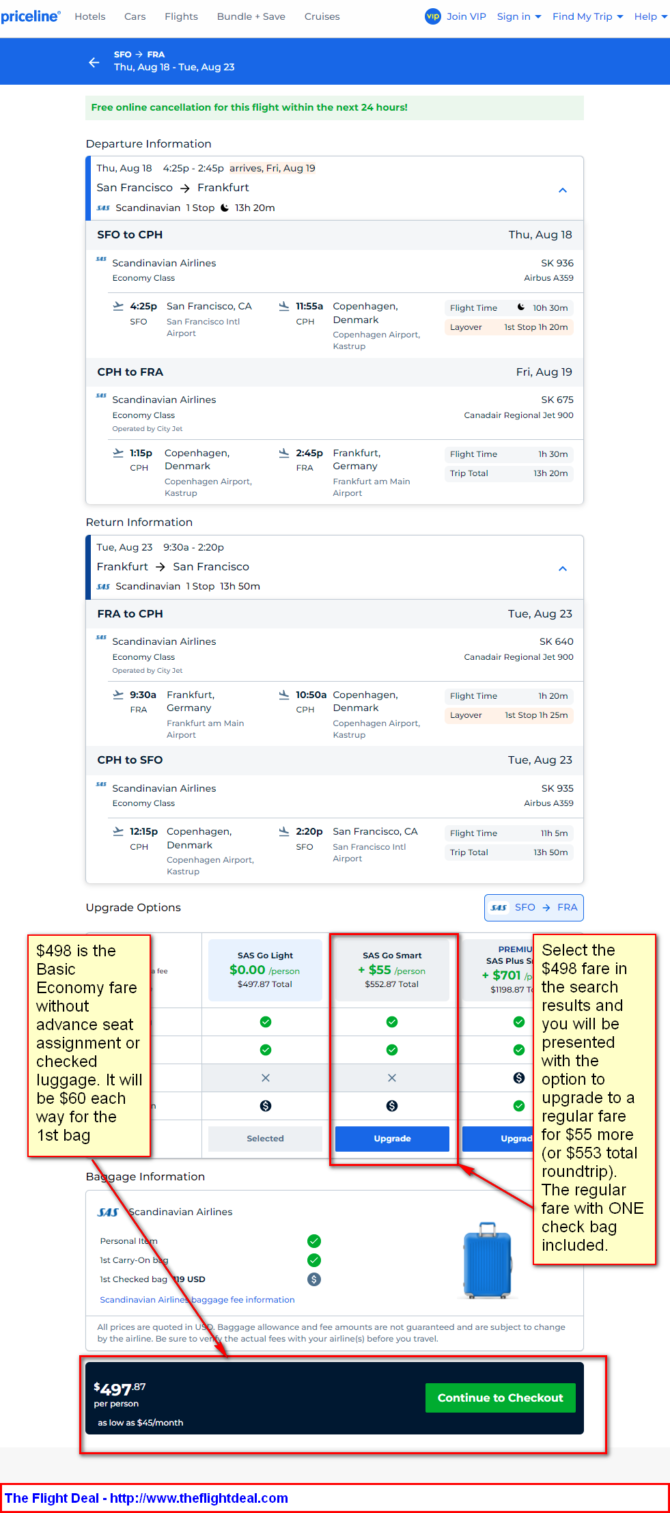Click flight number SK 640
670x1513 pixels.
pos(557,641)
